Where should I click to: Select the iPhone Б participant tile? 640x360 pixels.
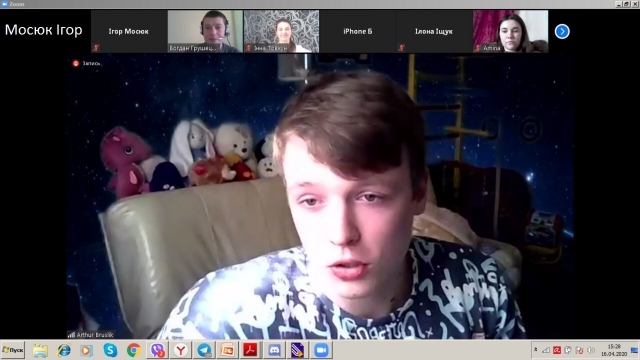(358, 31)
